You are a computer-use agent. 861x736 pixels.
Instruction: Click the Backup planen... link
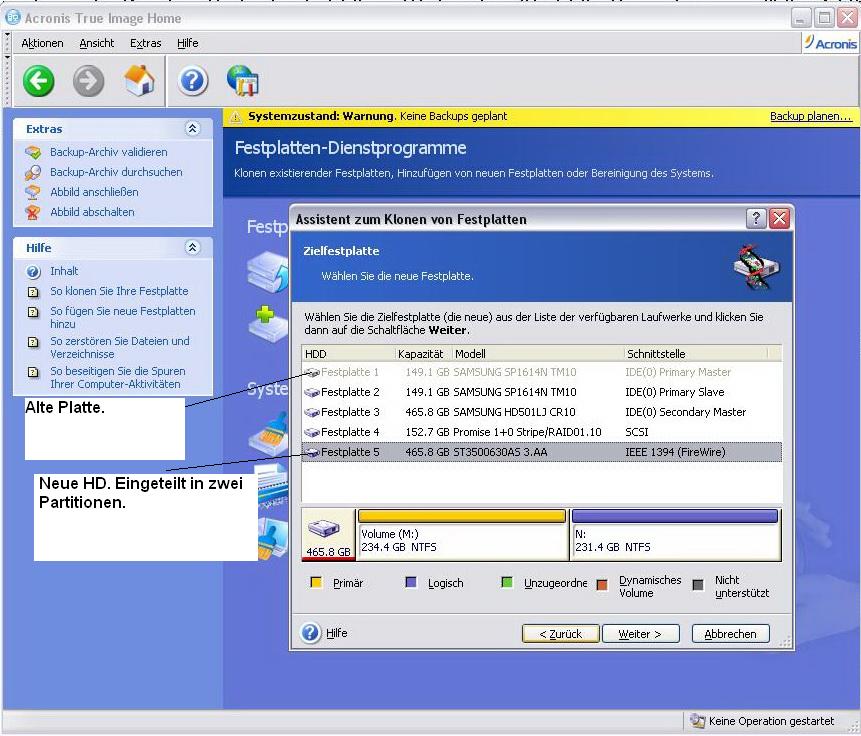811,116
